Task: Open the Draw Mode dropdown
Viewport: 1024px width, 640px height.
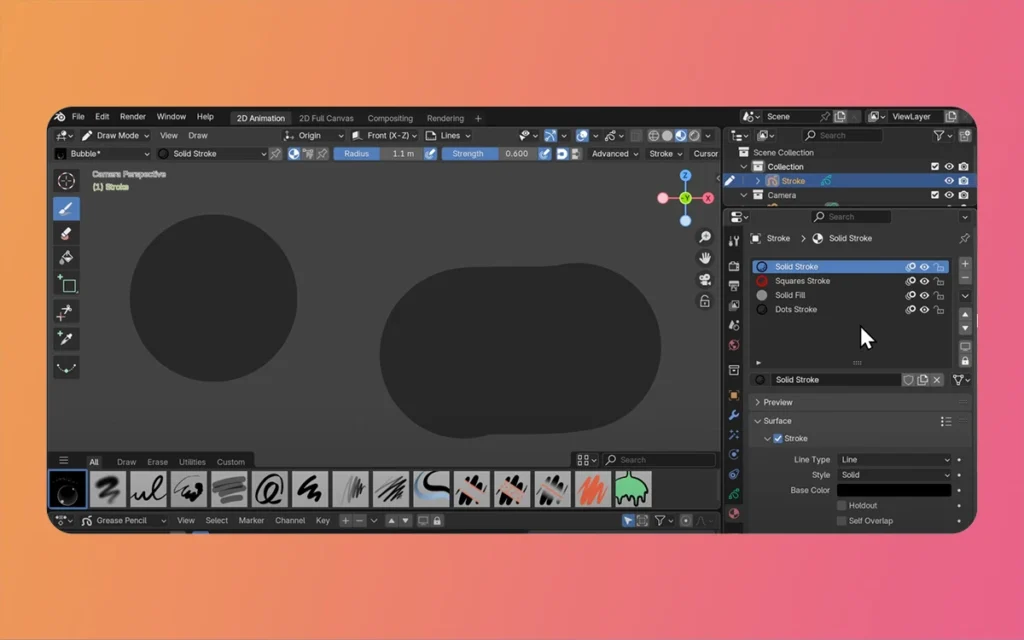Action: coord(116,135)
